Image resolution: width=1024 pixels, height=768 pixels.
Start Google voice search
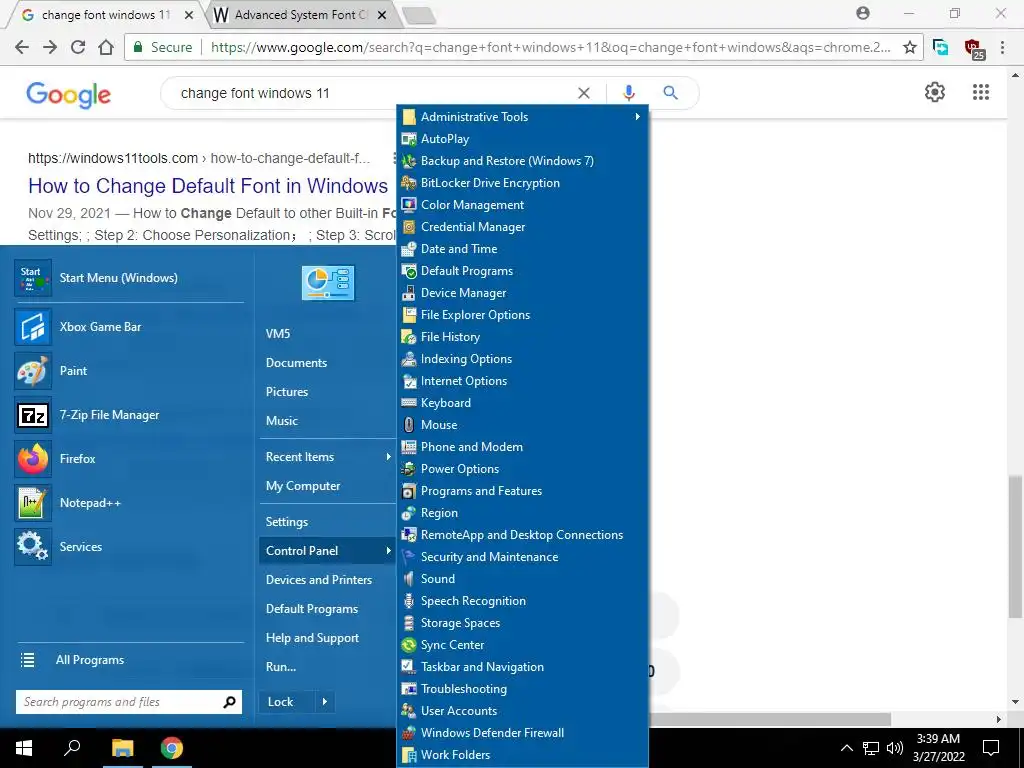coord(628,93)
